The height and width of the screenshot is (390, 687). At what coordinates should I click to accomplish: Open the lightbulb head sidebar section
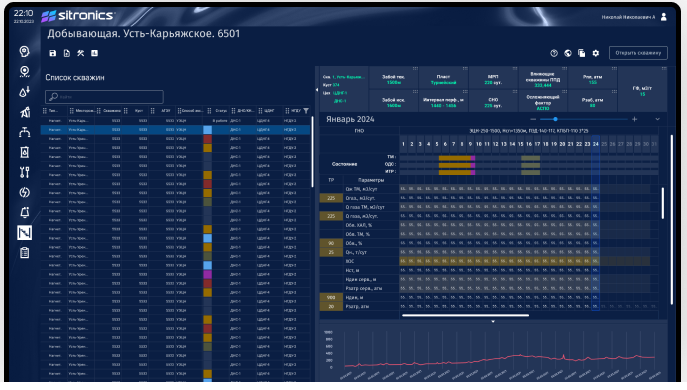[x=25, y=51]
